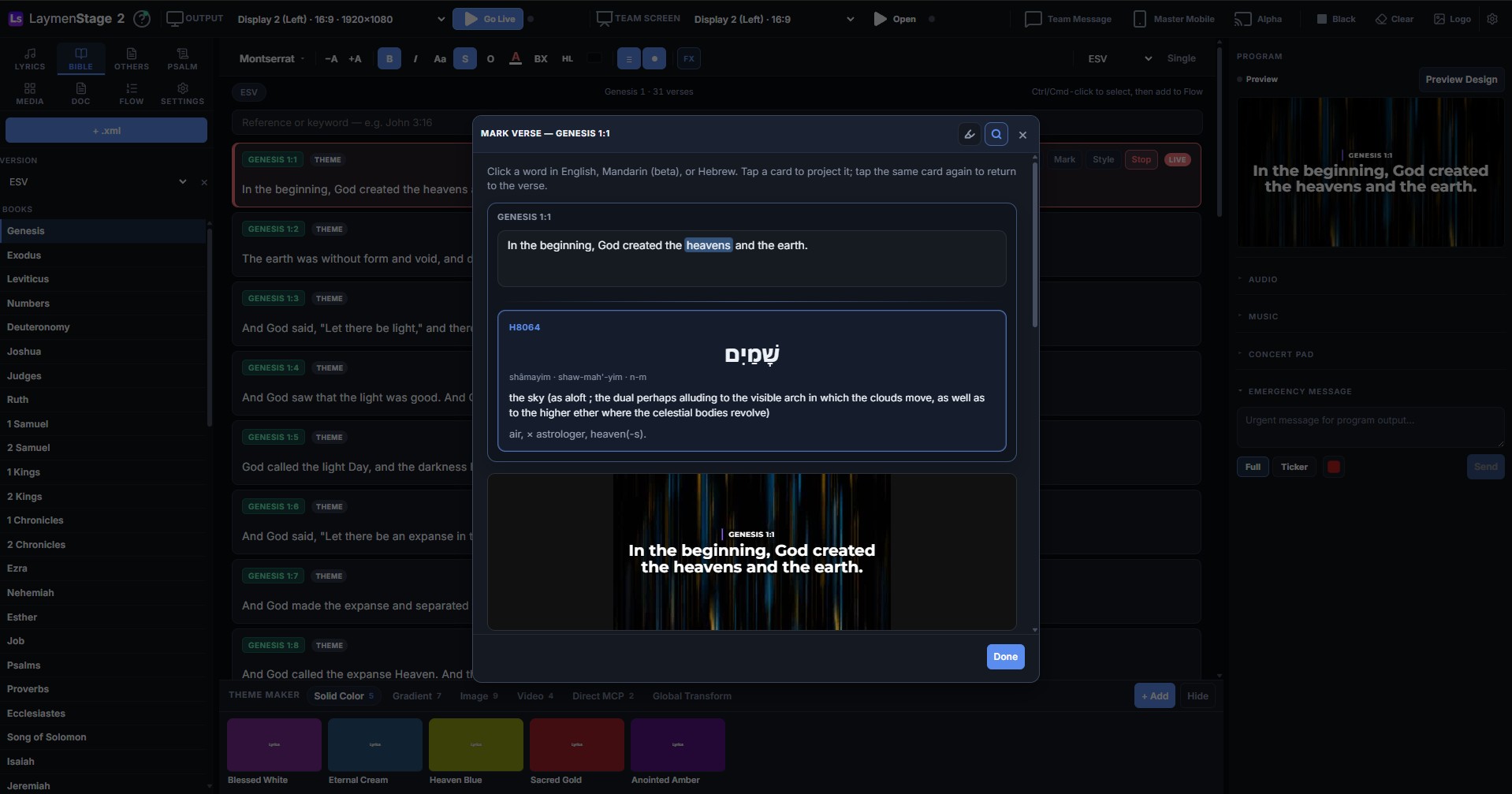
Task: Click the Urgent message input field
Action: click(x=1370, y=427)
